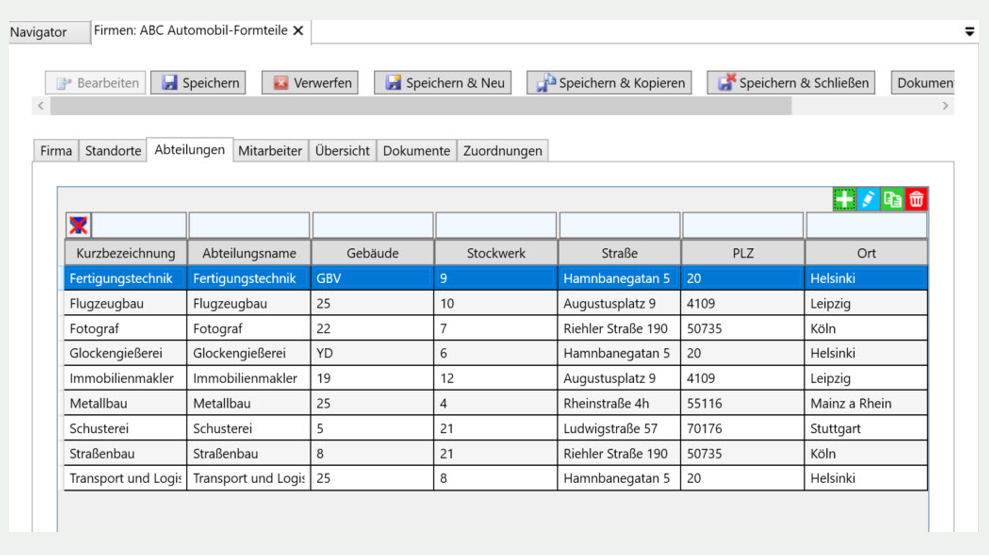989x557 pixels.
Task: Click GBV building cell
Action: (x=373, y=278)
